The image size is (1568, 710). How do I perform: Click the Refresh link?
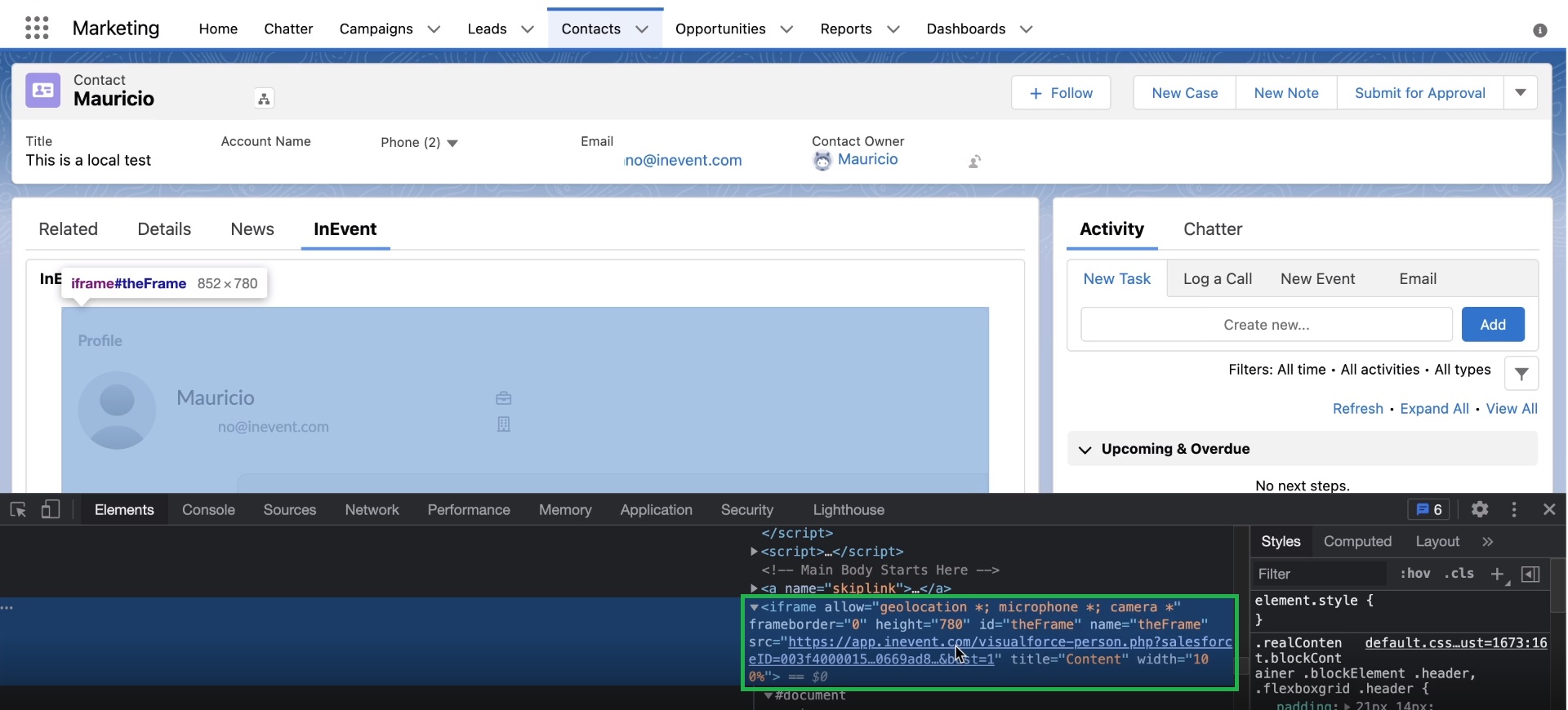click(1357, 409)
